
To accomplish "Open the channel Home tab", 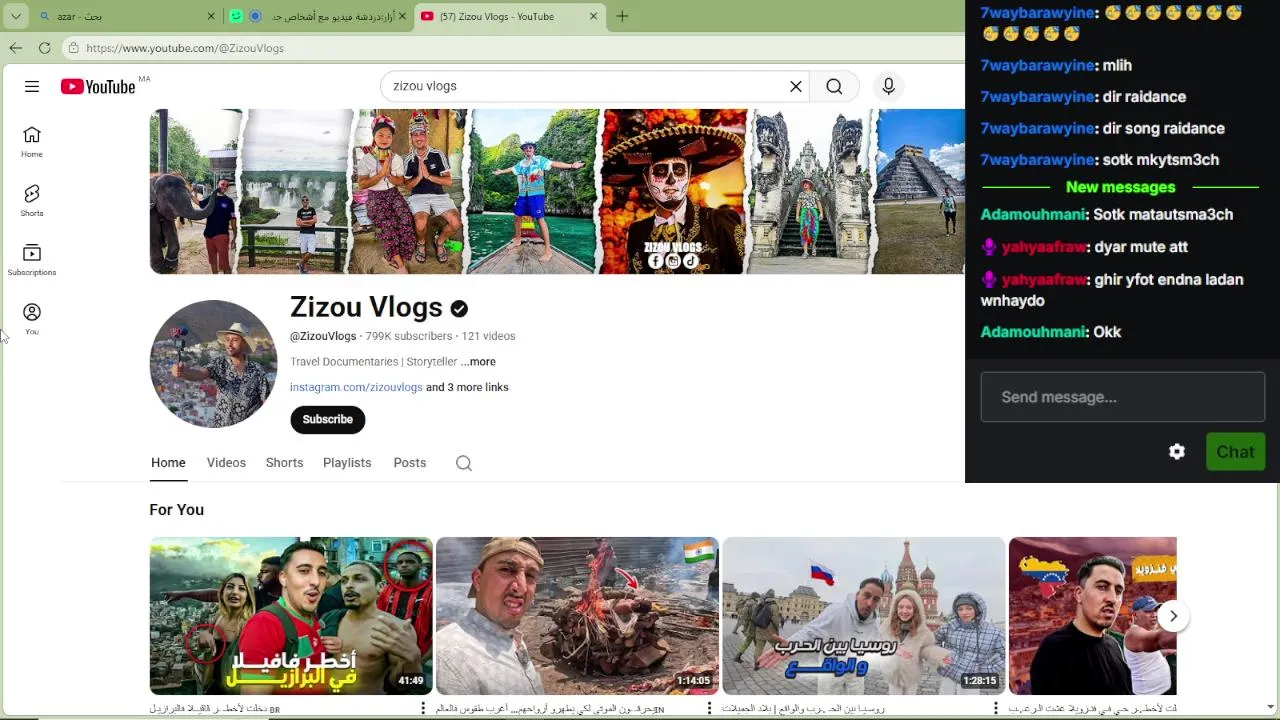I will [168, 463].
